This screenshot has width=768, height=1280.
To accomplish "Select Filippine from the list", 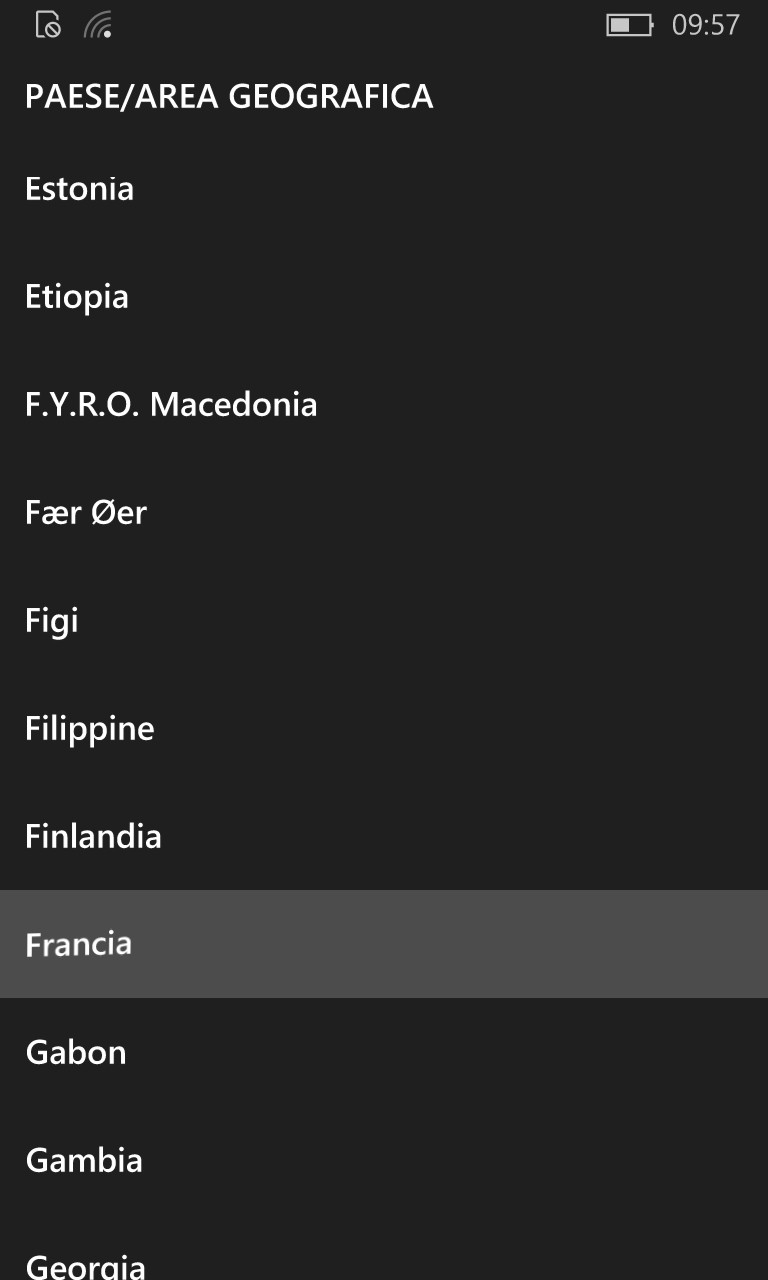I will tap(384, 728).
